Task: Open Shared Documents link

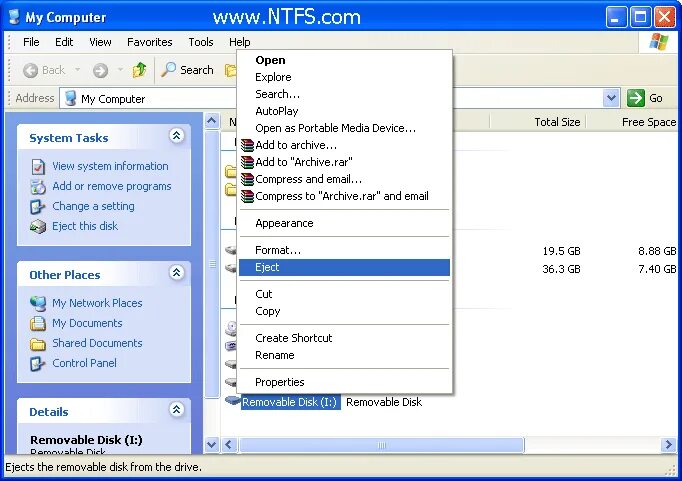Action: [x=97, y=343]
